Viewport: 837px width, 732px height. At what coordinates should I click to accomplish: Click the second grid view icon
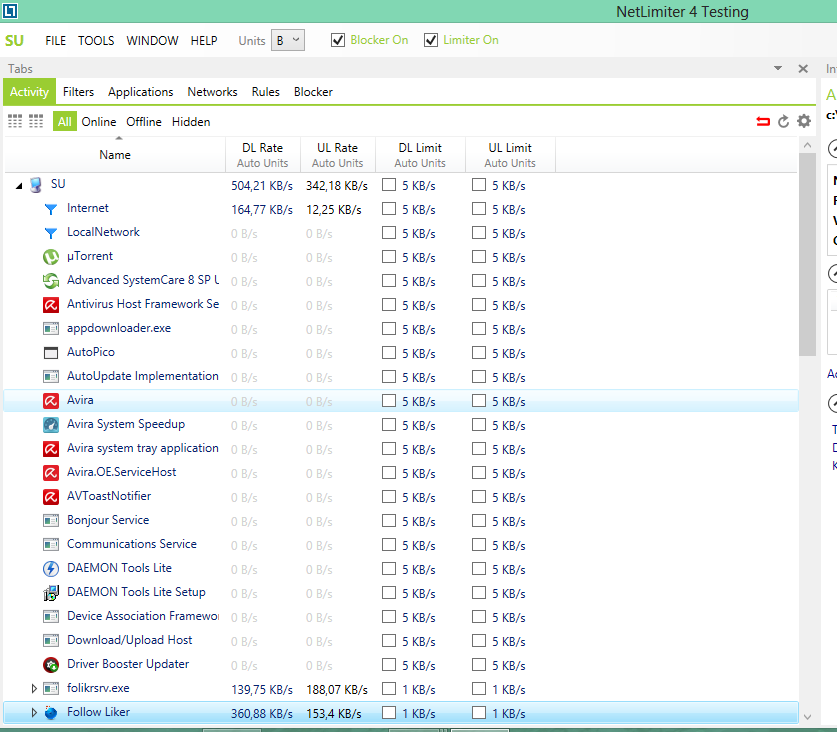36,121
